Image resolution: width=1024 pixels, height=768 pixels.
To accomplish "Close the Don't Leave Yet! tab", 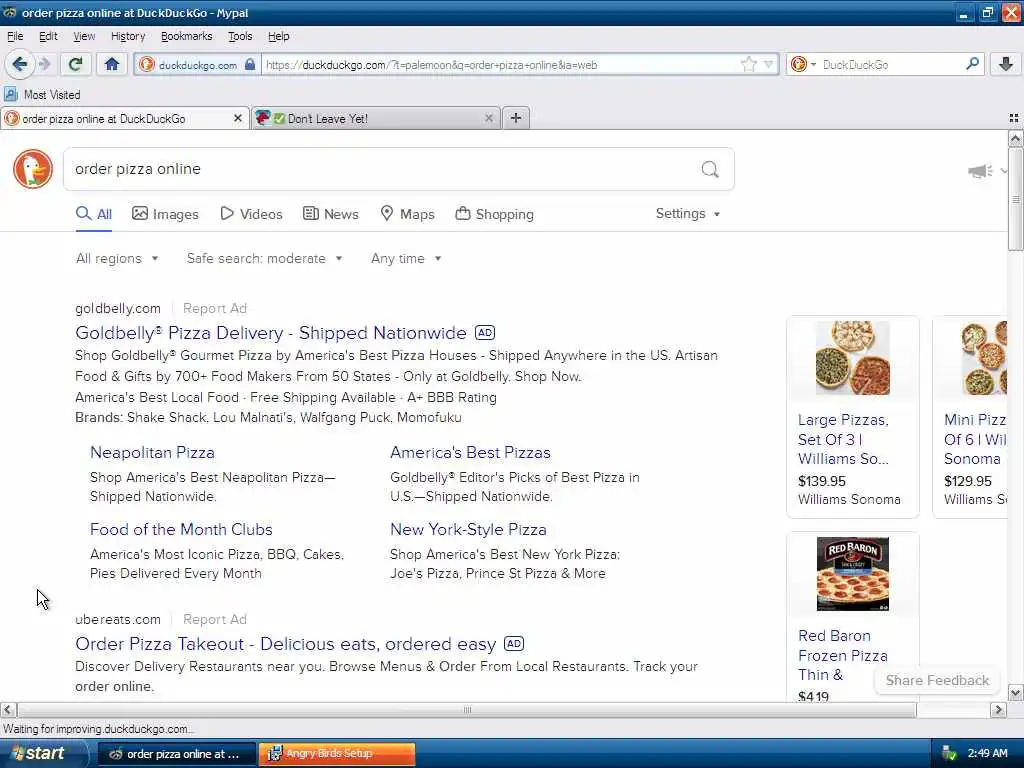I will [x=488, y=118].
